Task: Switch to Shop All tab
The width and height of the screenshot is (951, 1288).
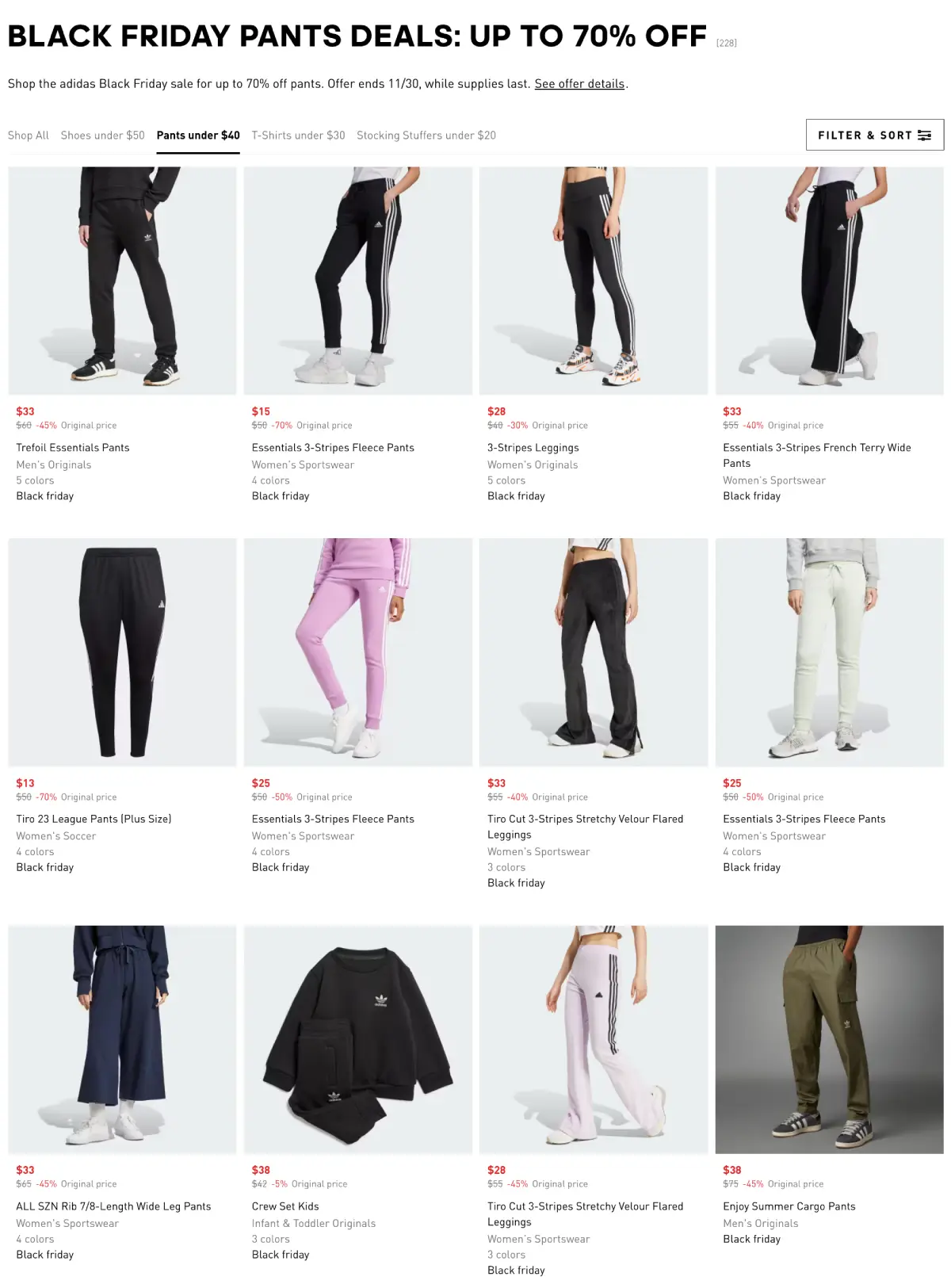Action: [x=29, y=136]
